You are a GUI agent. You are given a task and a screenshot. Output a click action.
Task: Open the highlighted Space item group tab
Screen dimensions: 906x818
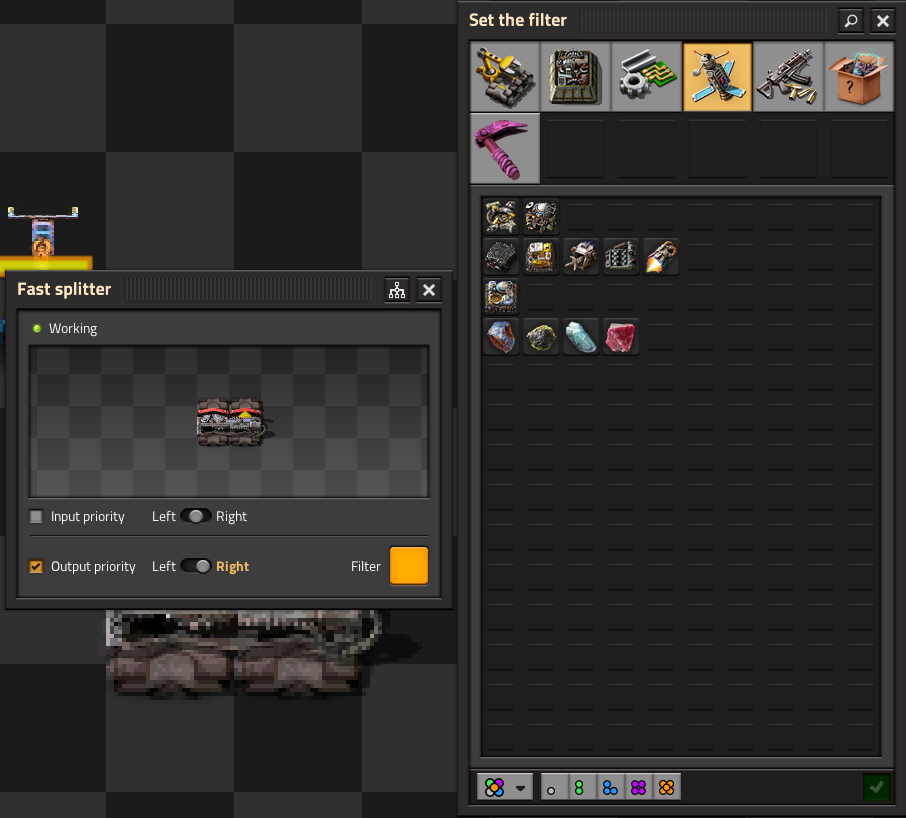point(718,77)
